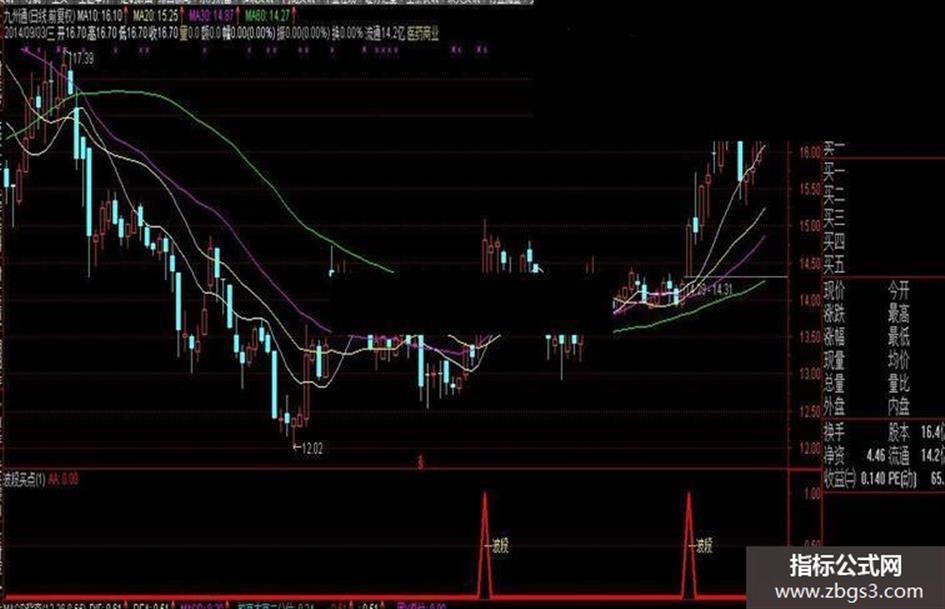Viewport: 945px width, 609px height.
Task: Click the second 波段 signal label
Action: [703, 546]
